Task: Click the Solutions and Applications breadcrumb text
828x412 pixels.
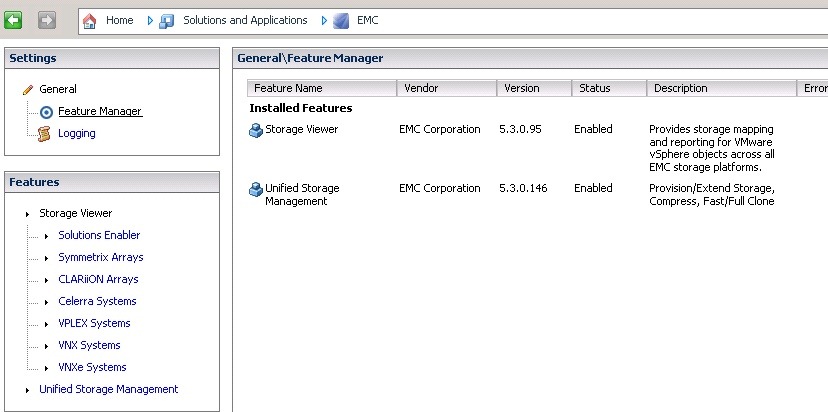Action: [x=245, y=20]
